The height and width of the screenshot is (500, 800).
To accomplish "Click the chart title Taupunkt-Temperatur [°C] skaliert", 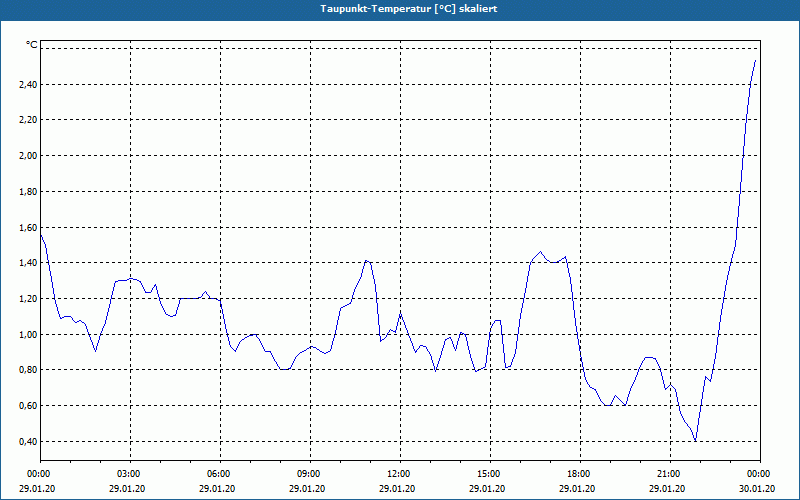I will pos(409,9).
